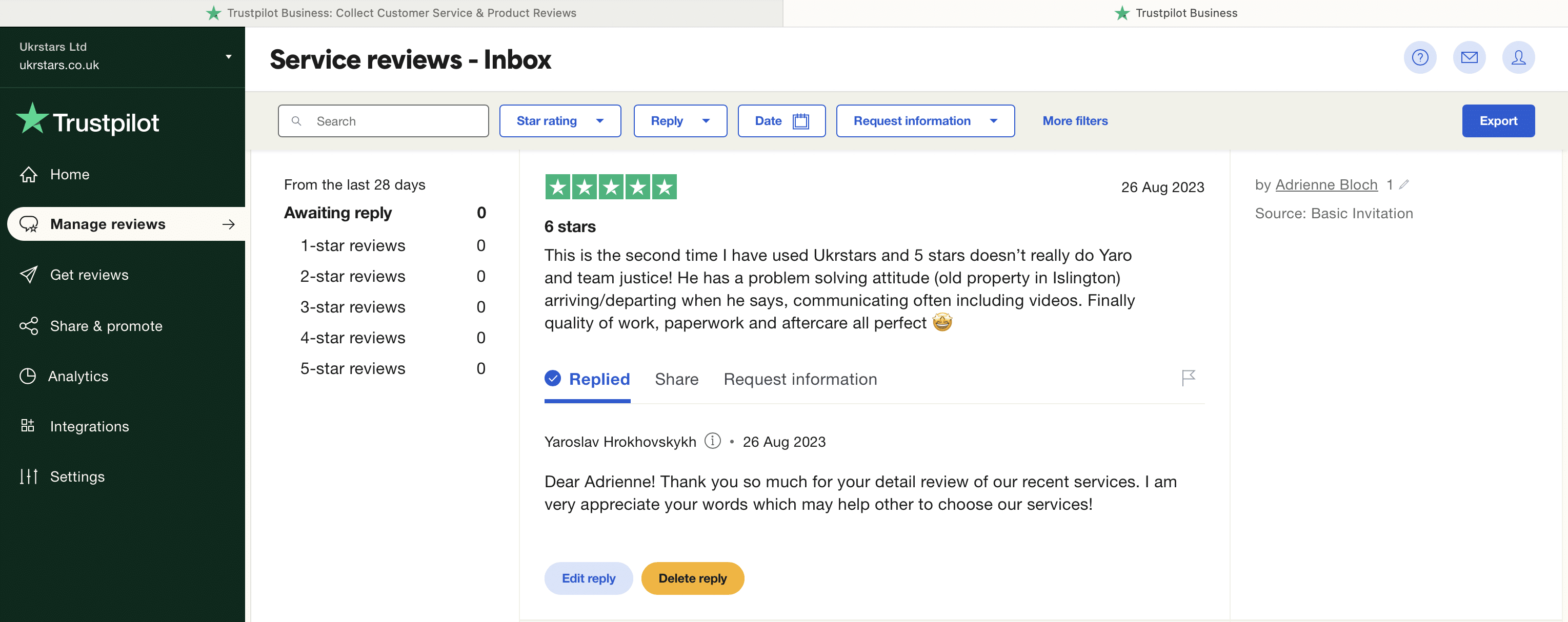The width and height of the screenshot is (1568, 622).
Task: Open the help question mark icon
Action: 1419,58
